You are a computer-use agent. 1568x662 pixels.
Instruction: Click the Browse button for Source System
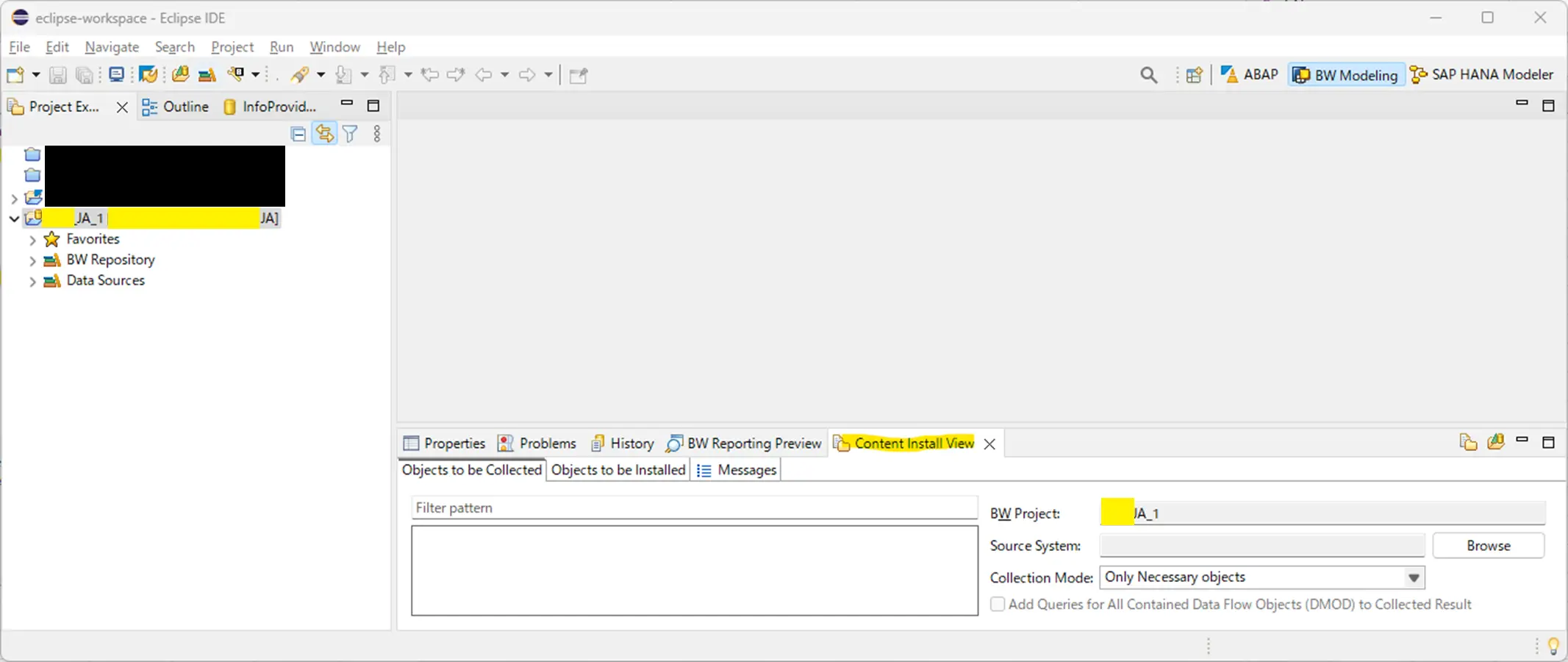1489,546
